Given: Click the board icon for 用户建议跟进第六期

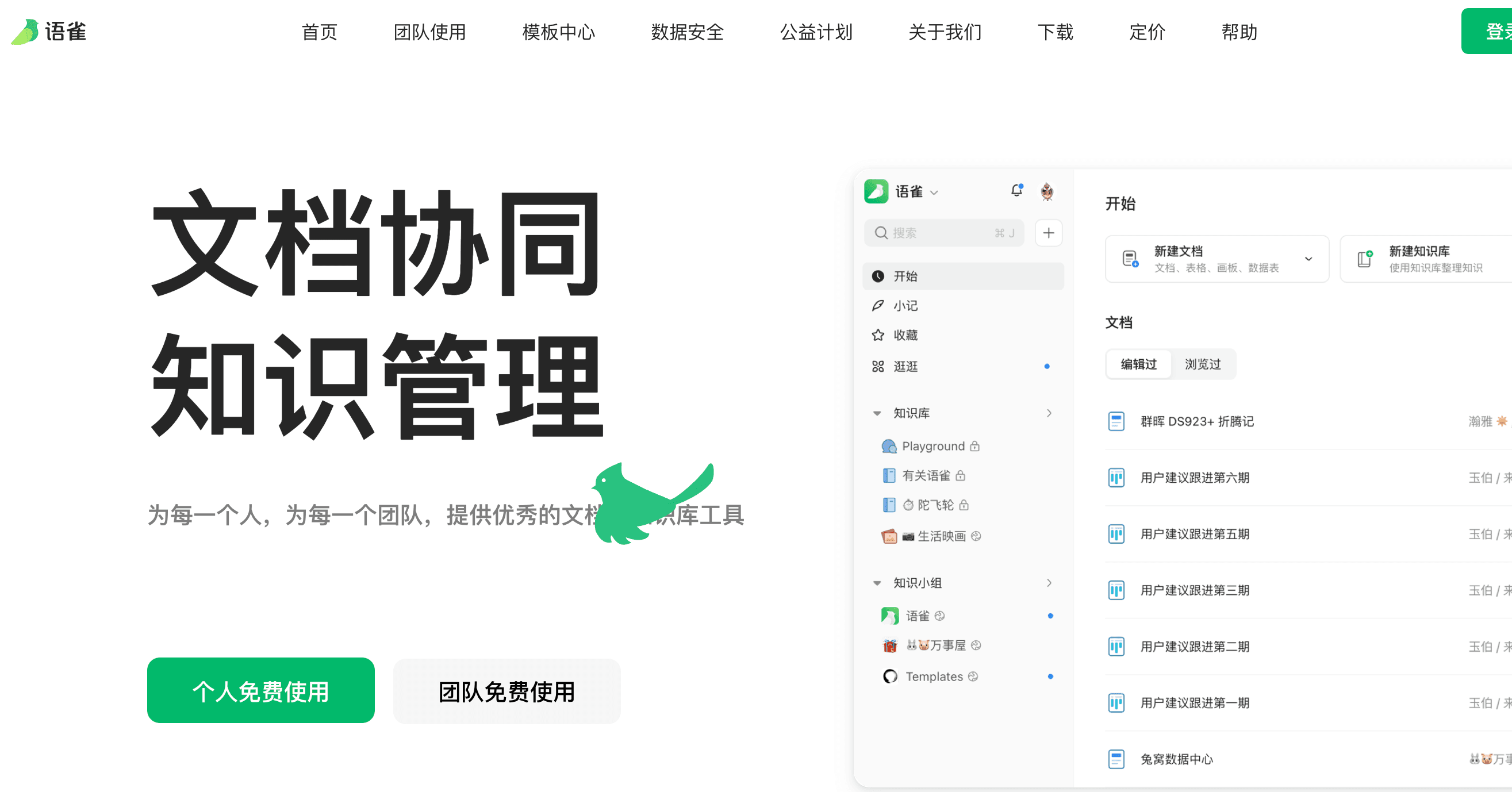Looking at the screenshot, I should pyautogui.click(x=1116, y=478).
